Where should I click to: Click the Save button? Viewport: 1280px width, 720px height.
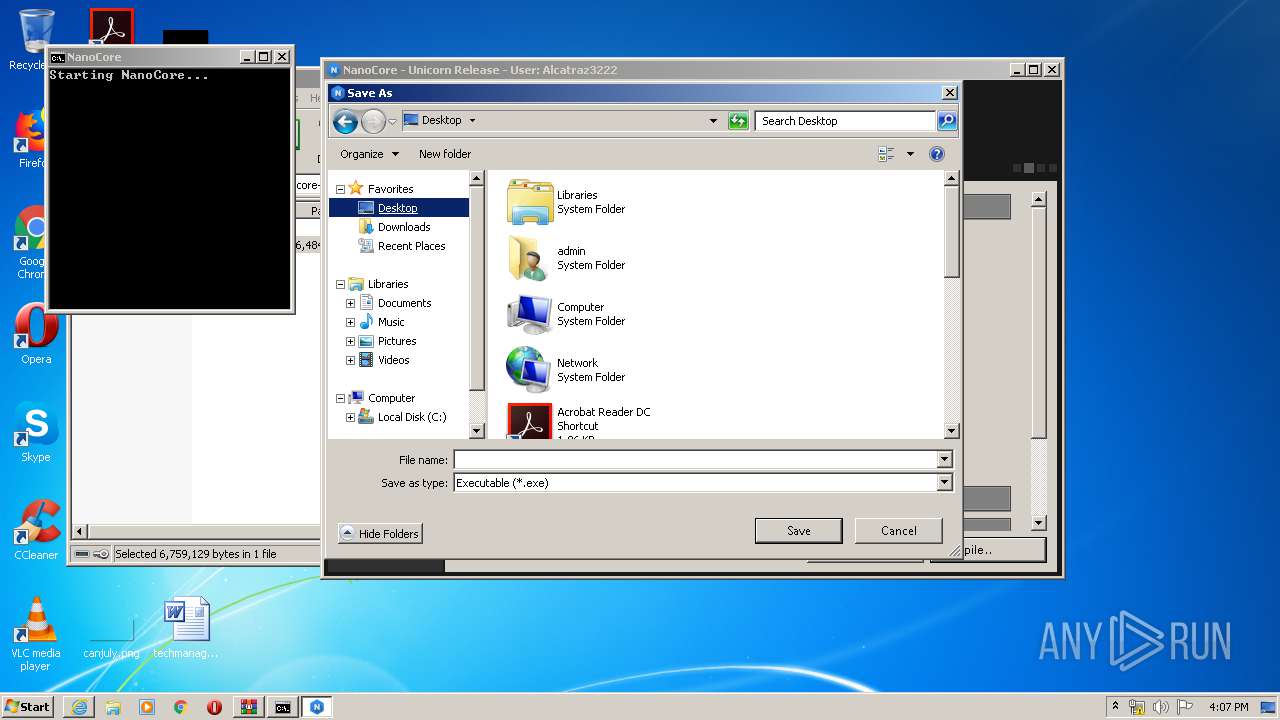tap(799, 531)
